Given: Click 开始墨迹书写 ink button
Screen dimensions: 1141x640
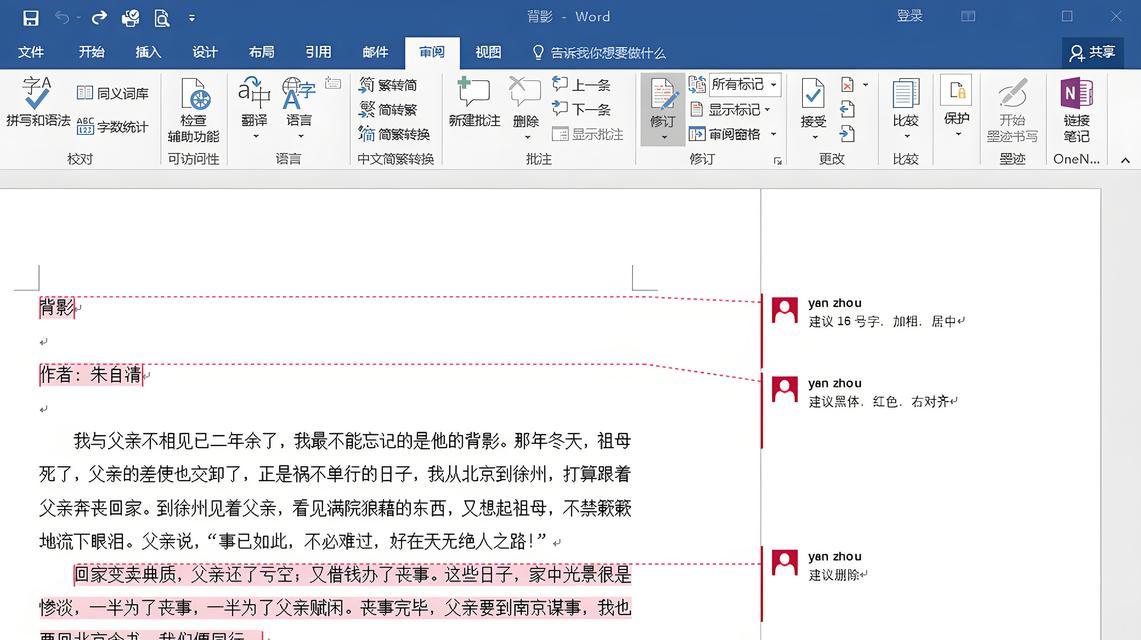Looking at the screenshot, I should point(1012,111).
